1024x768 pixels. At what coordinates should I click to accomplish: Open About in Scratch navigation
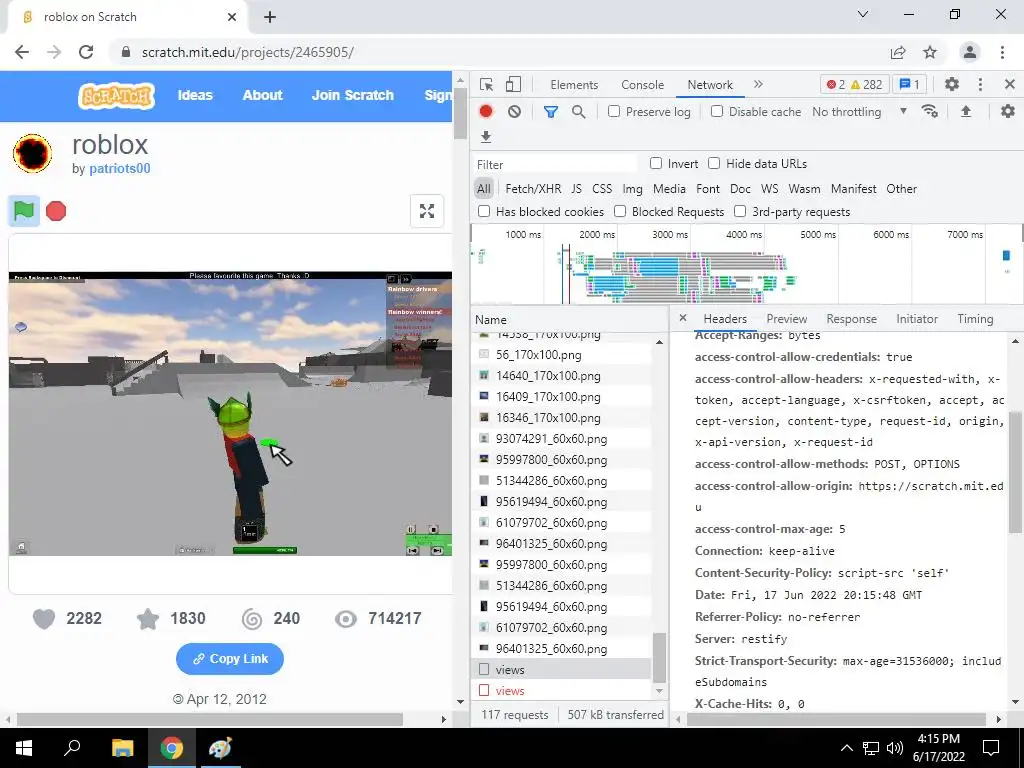point(263,95)
